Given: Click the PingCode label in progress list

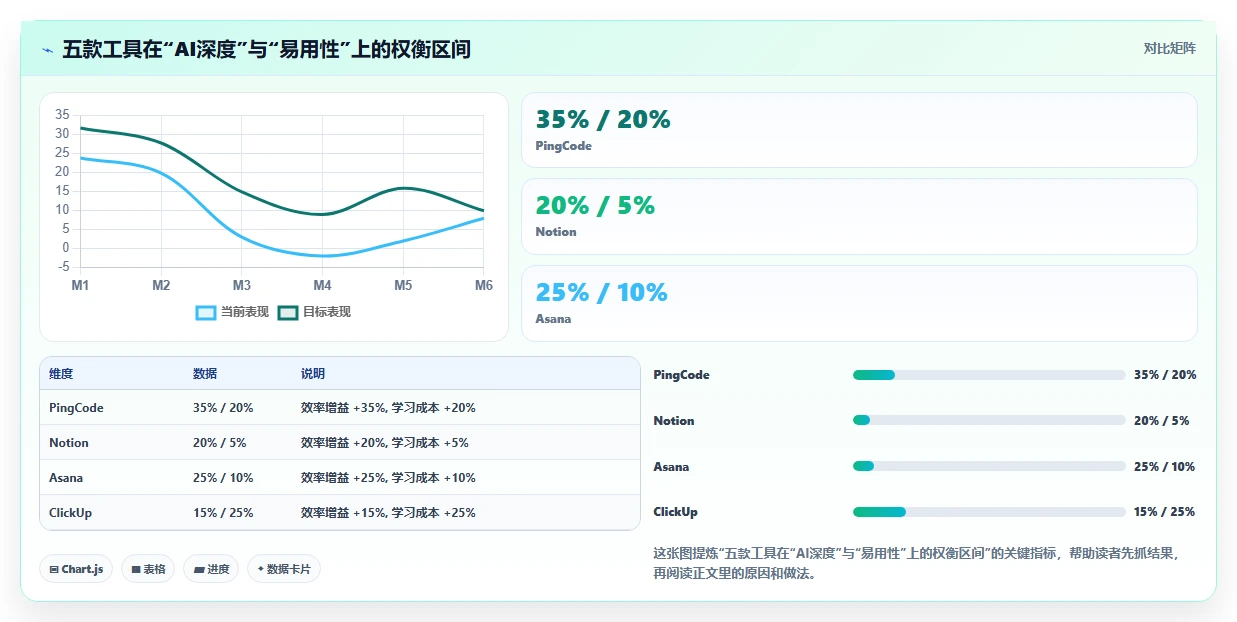Looking at the screenshot, I should (681, 375).
